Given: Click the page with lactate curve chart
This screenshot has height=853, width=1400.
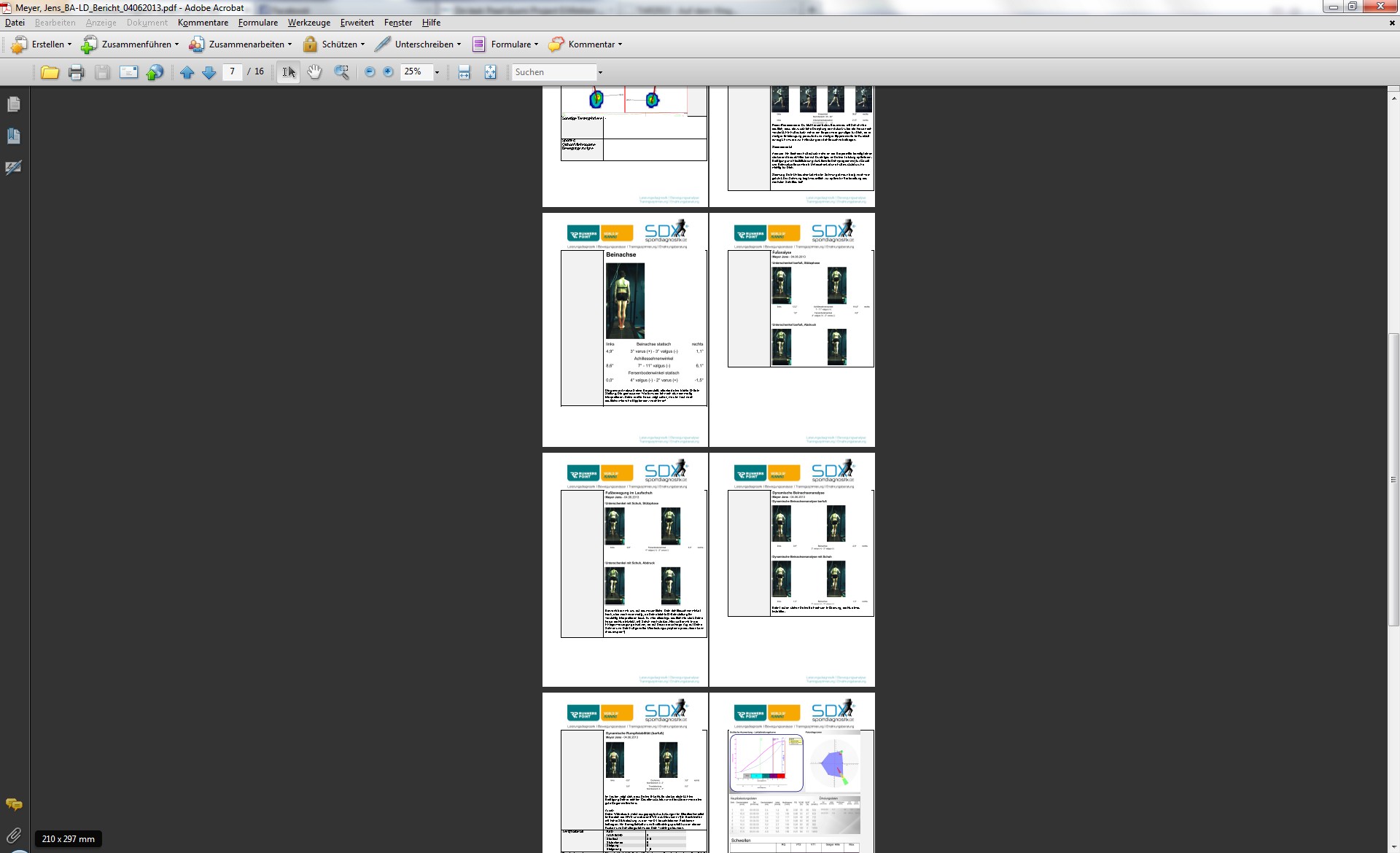Looking at the screenshot, I should point(792,773).
